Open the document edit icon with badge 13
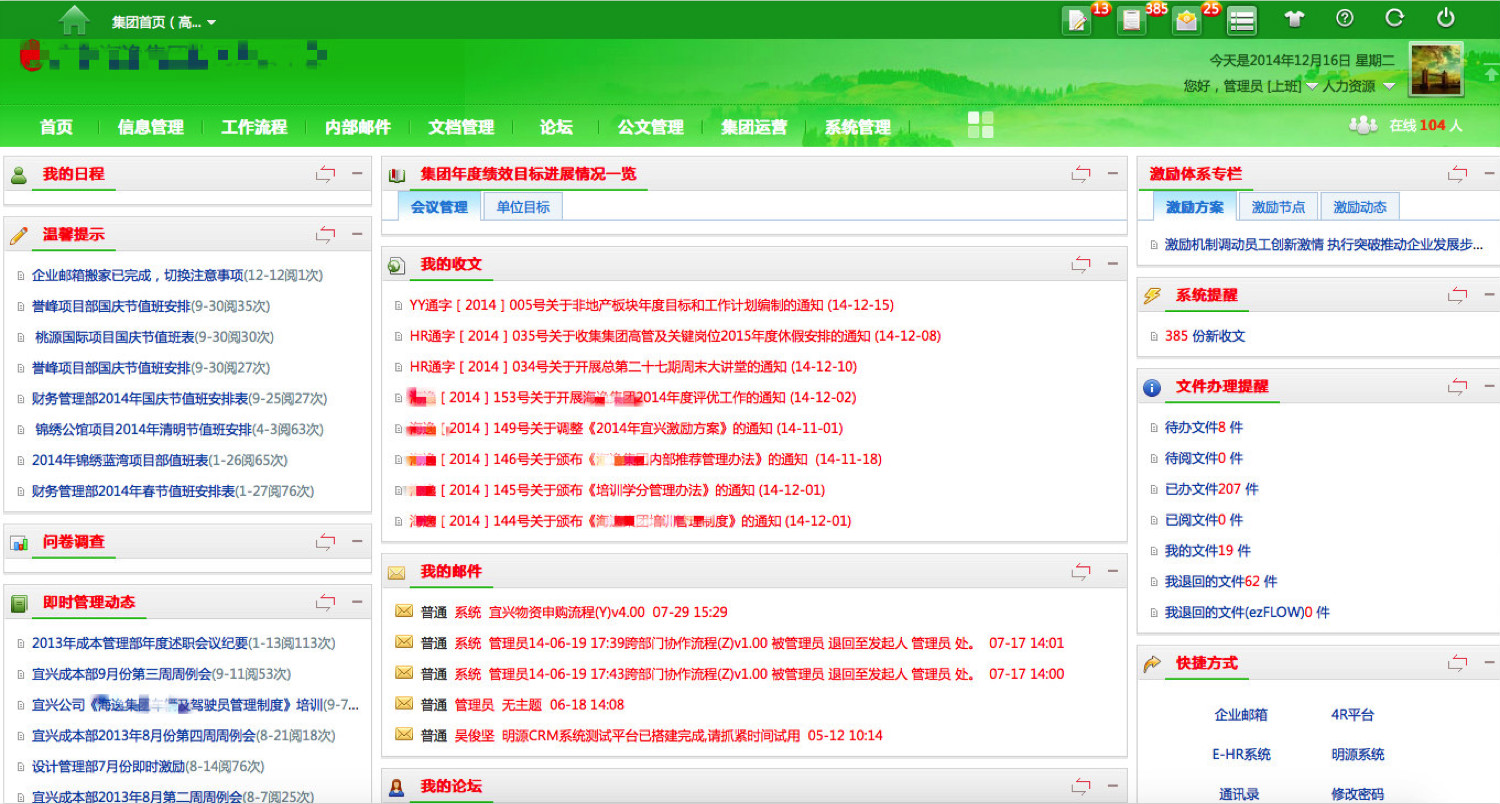Screen dimensions: 1500x804 [x=1078, y=20]
